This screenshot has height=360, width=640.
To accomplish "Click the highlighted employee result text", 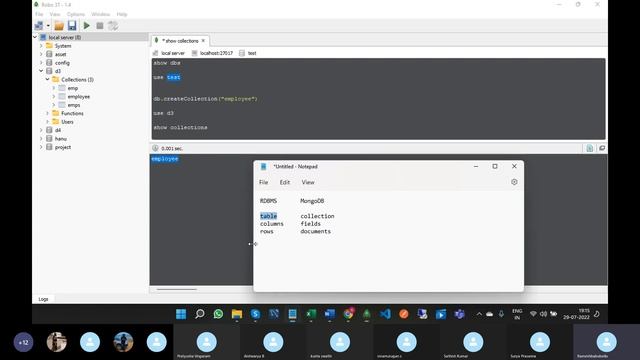I will coord(165,159).
